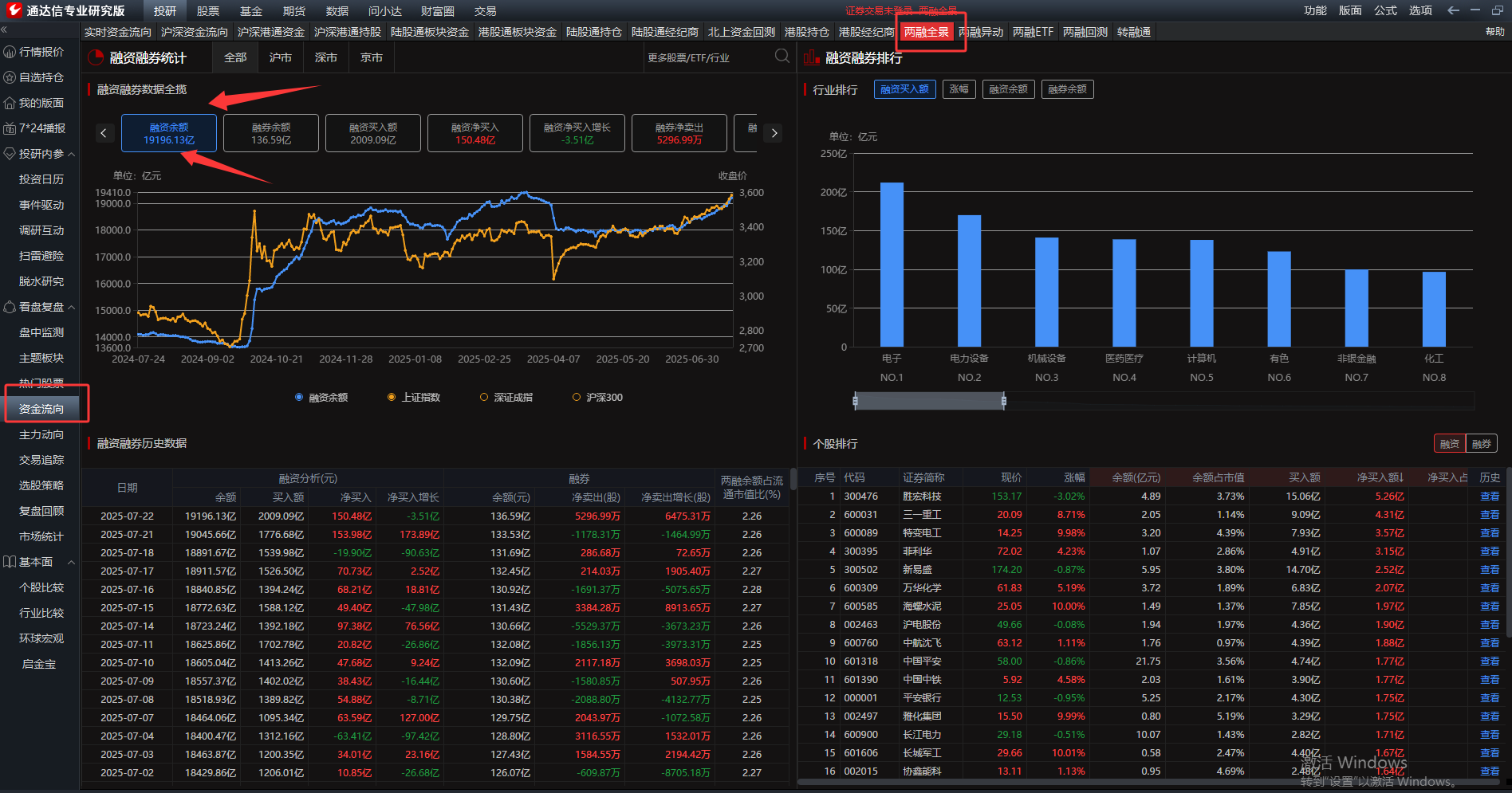Viewport: 1512px width, 793px height.
Task: Open 盘中监测 in the sidebar
Action: [40, 332]
